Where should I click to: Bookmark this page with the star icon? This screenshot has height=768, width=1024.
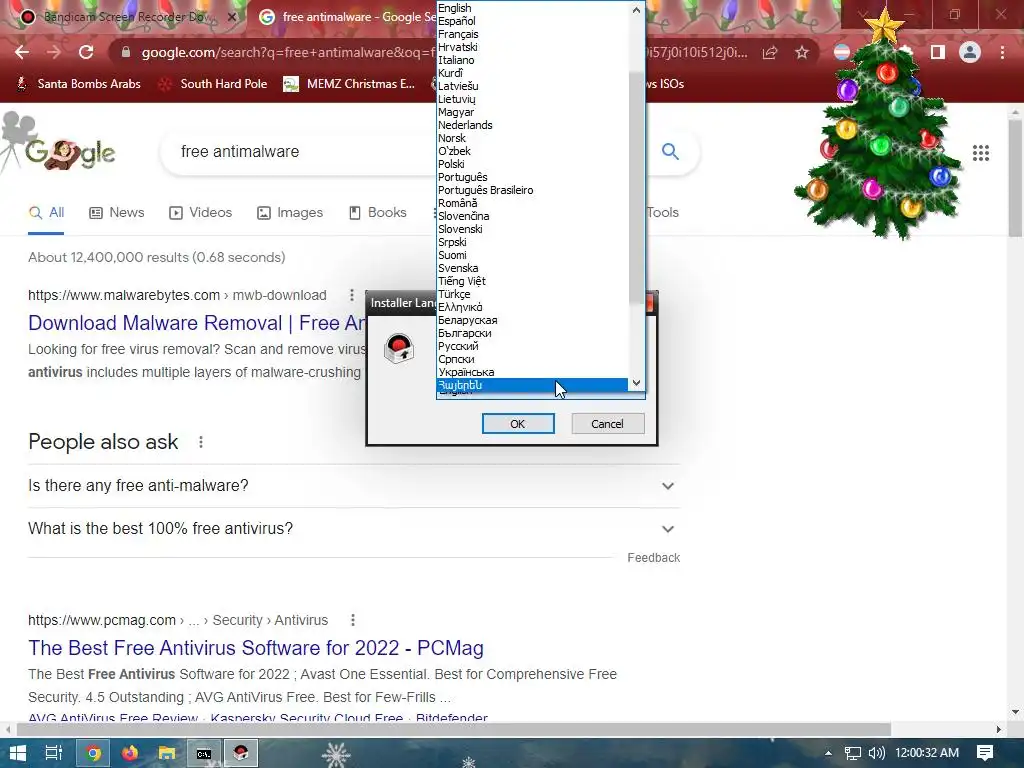point(802,53)
